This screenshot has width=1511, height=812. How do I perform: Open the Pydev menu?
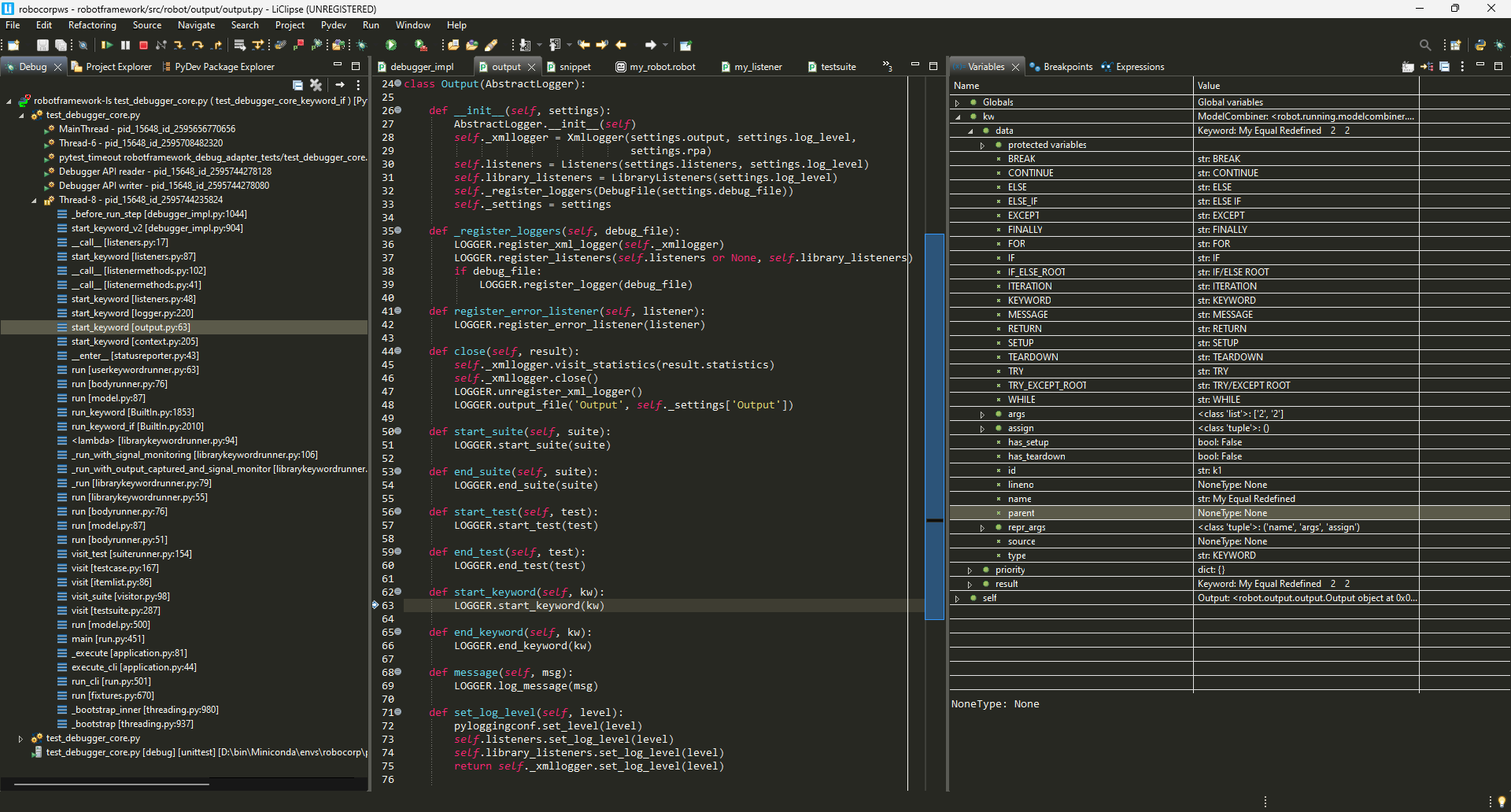pyautogui.click(x=334, y=24)
